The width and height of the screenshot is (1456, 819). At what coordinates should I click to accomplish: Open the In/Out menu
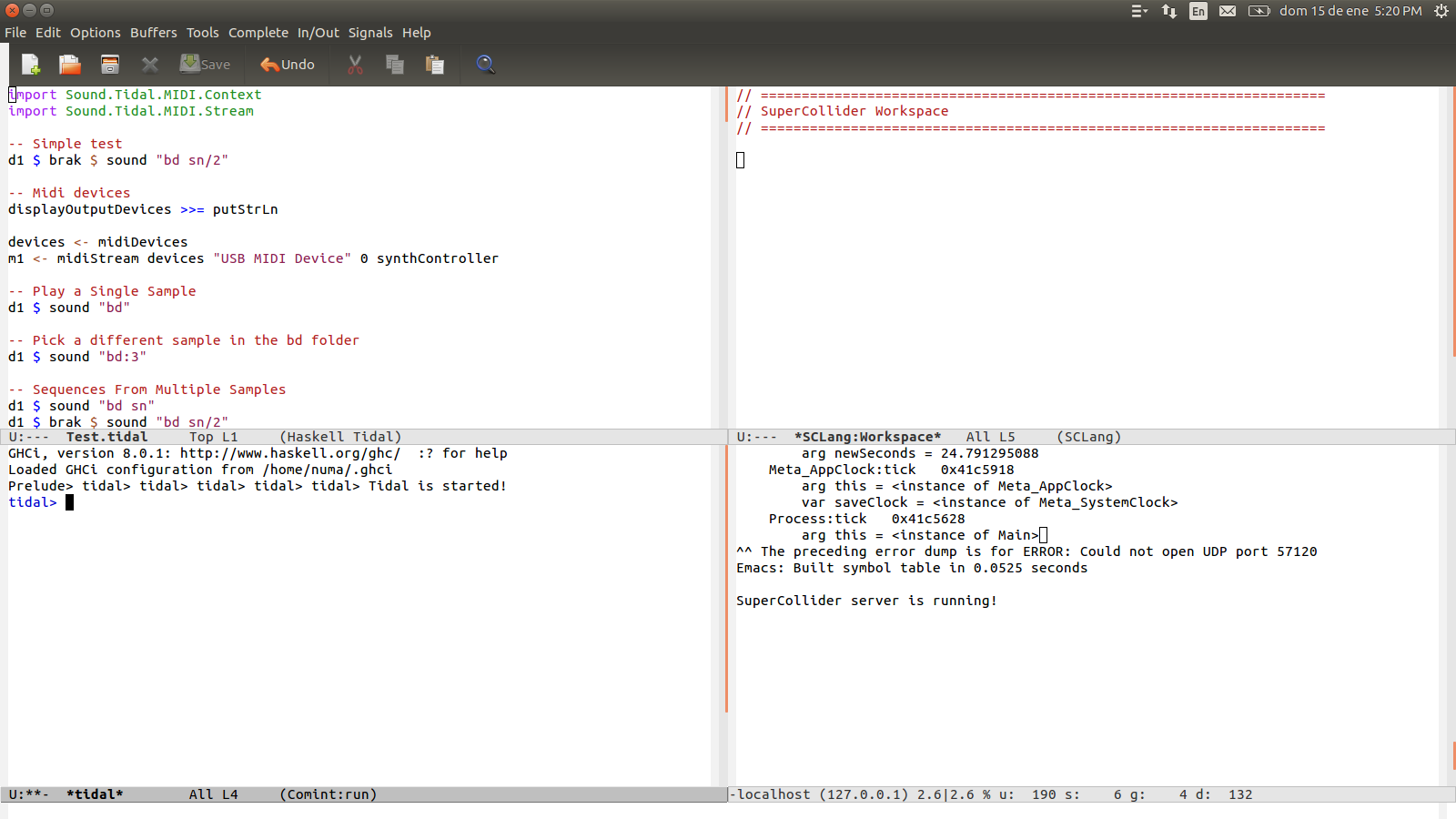pos(318,33)
